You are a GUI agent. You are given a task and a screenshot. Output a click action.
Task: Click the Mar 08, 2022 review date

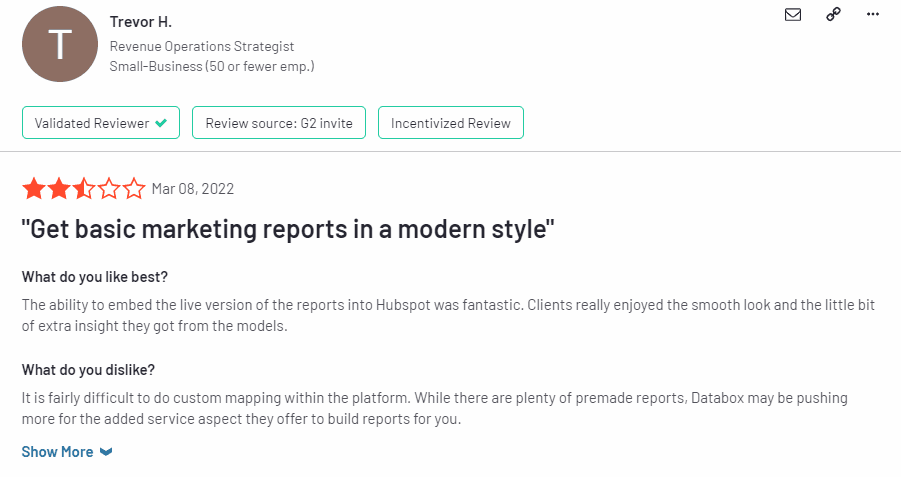(192, 189)
